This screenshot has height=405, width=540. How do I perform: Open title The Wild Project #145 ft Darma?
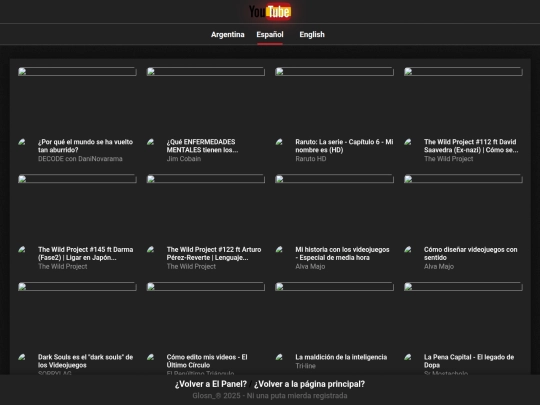point(85,253)
